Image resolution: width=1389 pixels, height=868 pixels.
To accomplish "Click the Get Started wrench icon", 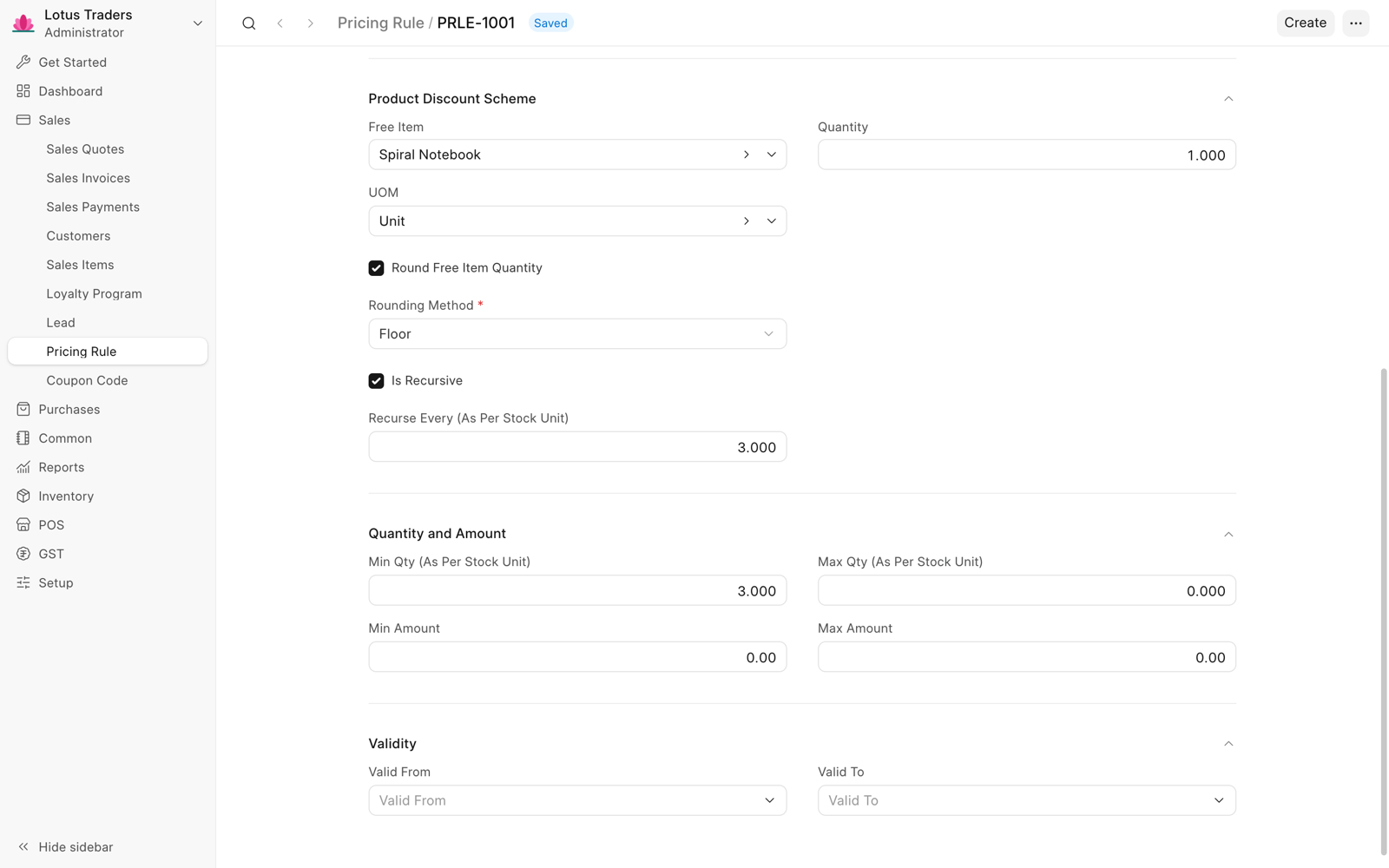I will (x=23, y=62).
